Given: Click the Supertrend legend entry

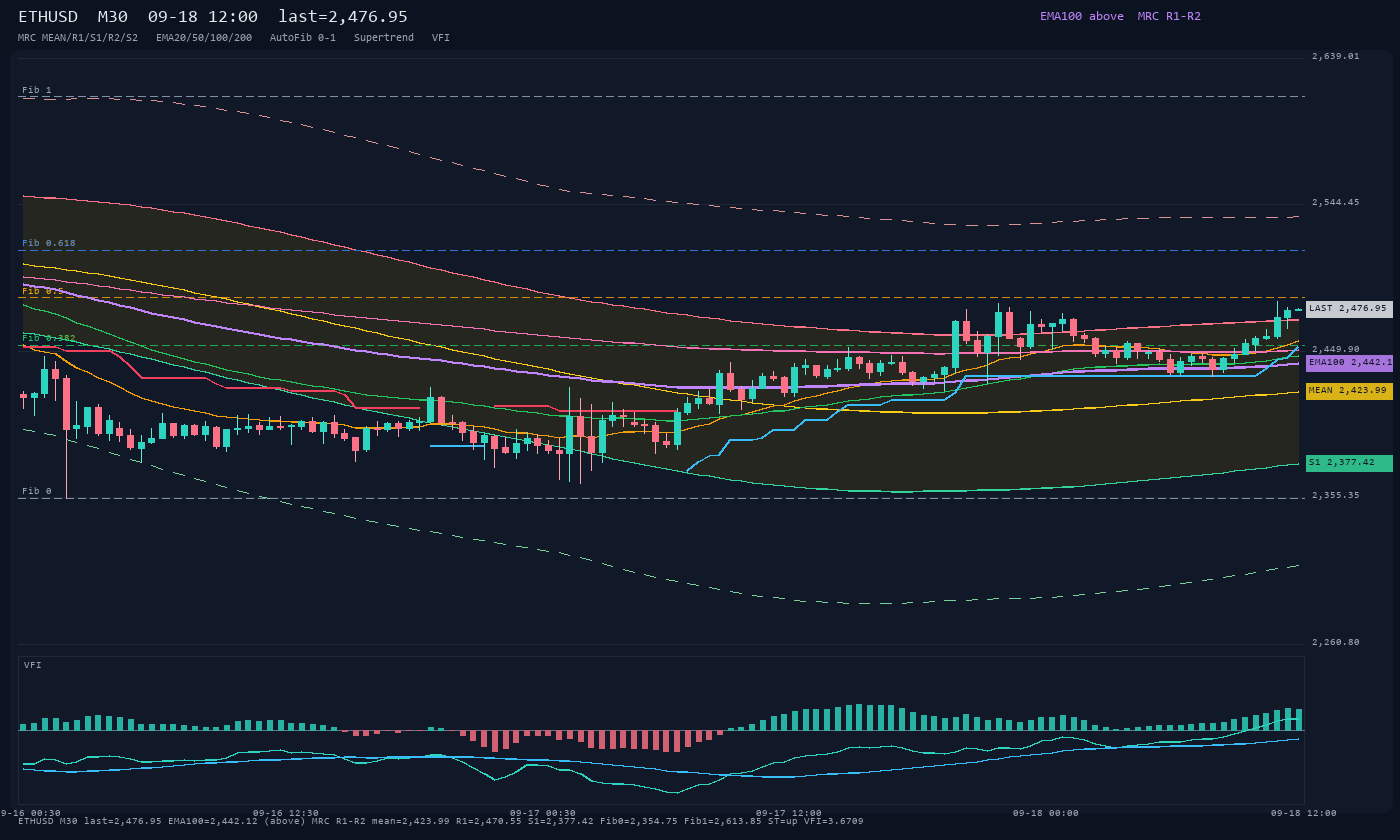Looking at the screenshot, I should coord(384,38).
